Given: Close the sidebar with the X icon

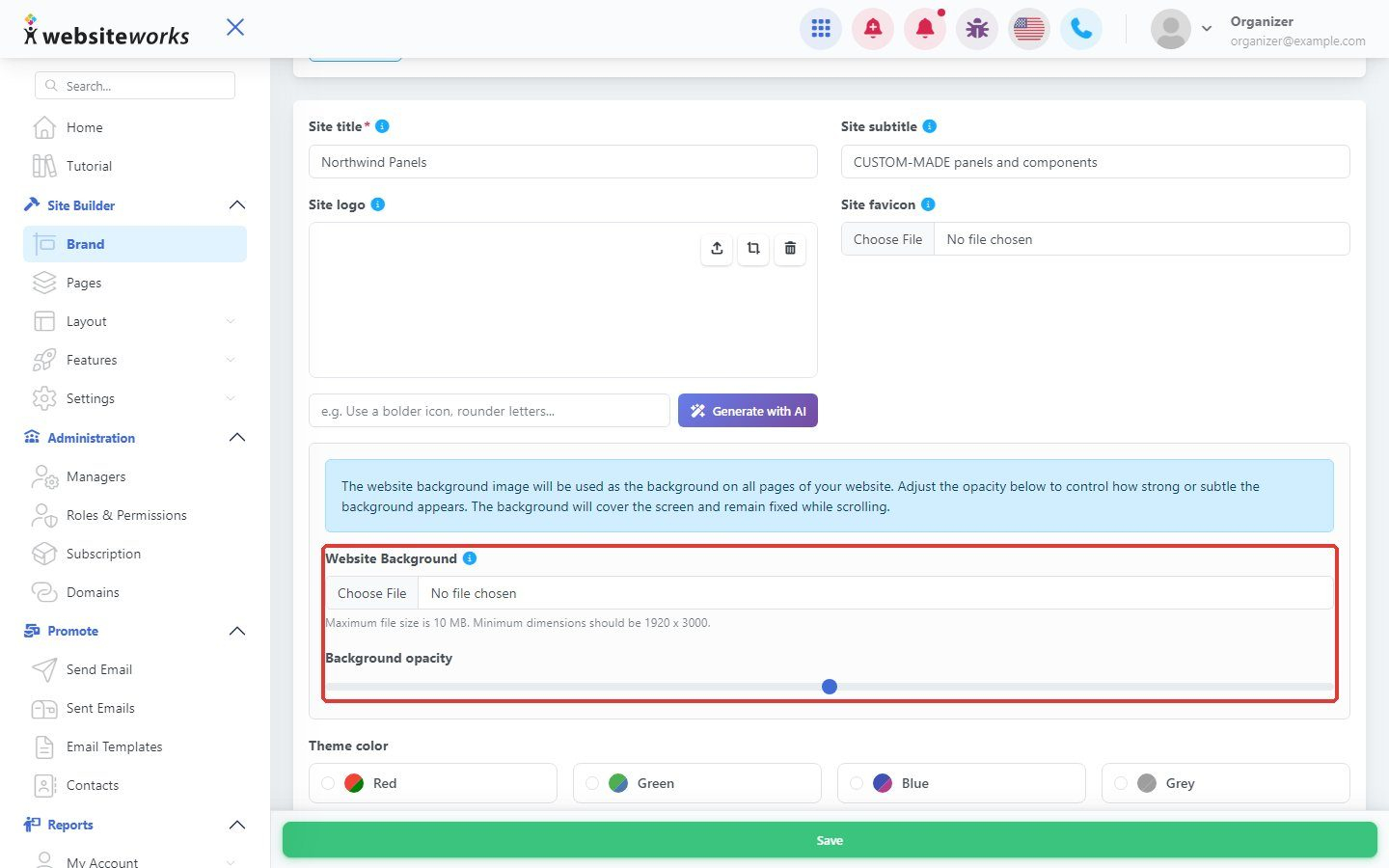Looking at the screenshot, I should (x=235, y=27).
